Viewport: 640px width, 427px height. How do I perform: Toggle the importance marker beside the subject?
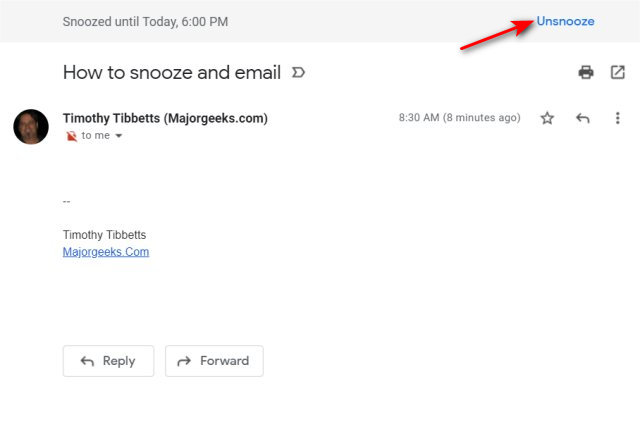[x=298, y=73]
